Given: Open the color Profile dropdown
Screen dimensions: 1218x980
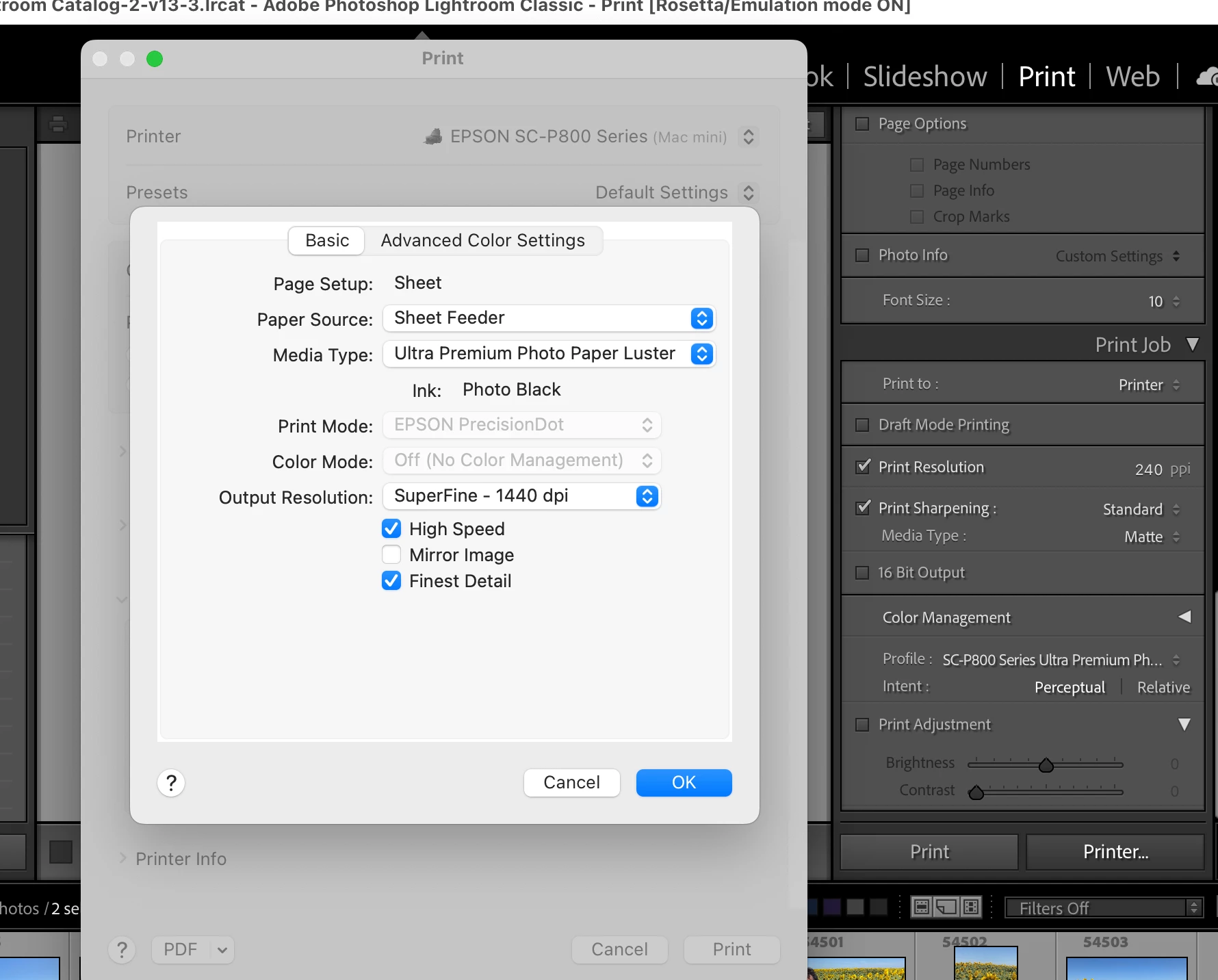Looking at the screenshot, I should pyautogui.click(x=1061, y=660).
